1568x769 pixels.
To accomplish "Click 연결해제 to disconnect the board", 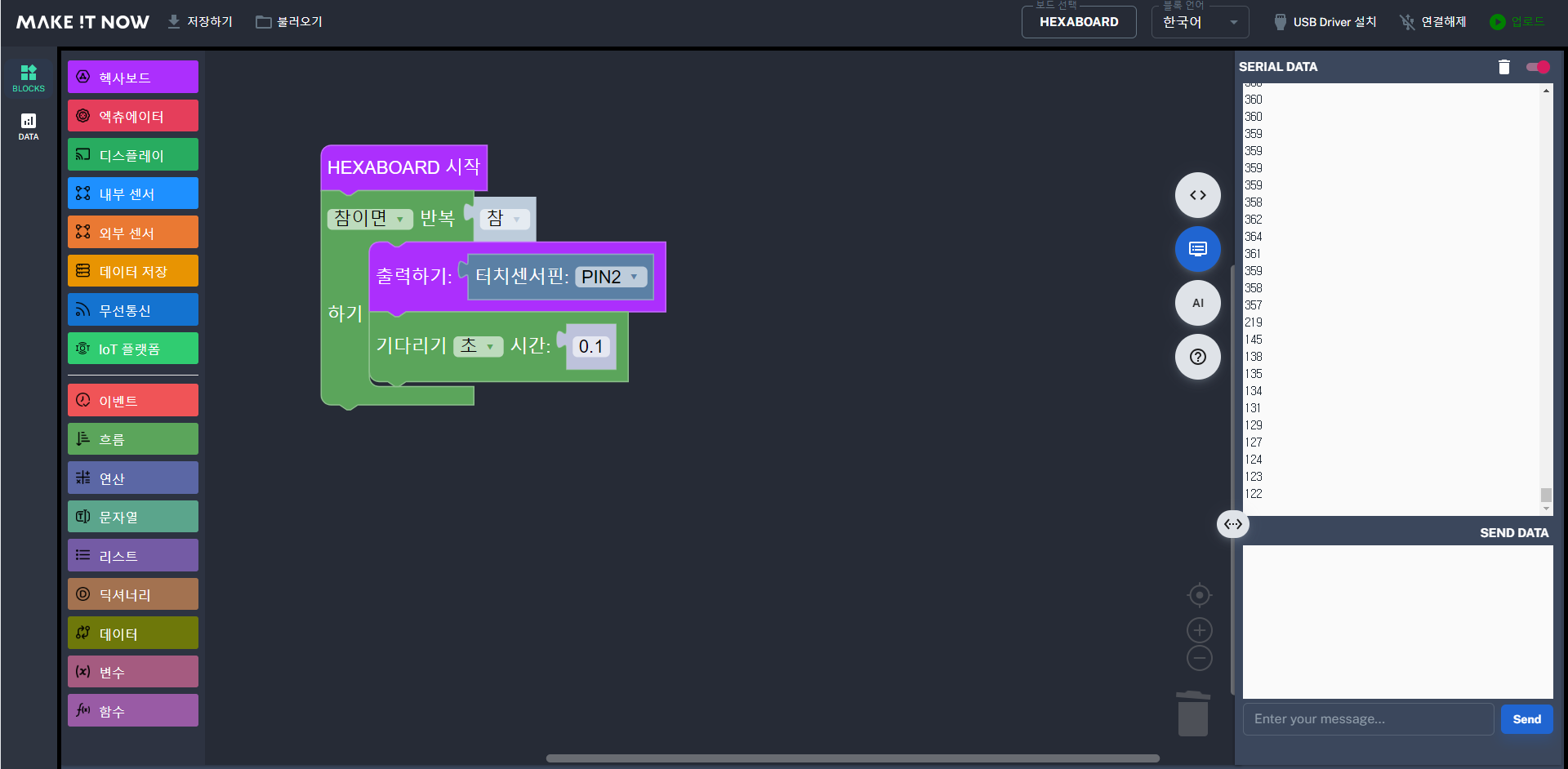I will point(1433,22).
